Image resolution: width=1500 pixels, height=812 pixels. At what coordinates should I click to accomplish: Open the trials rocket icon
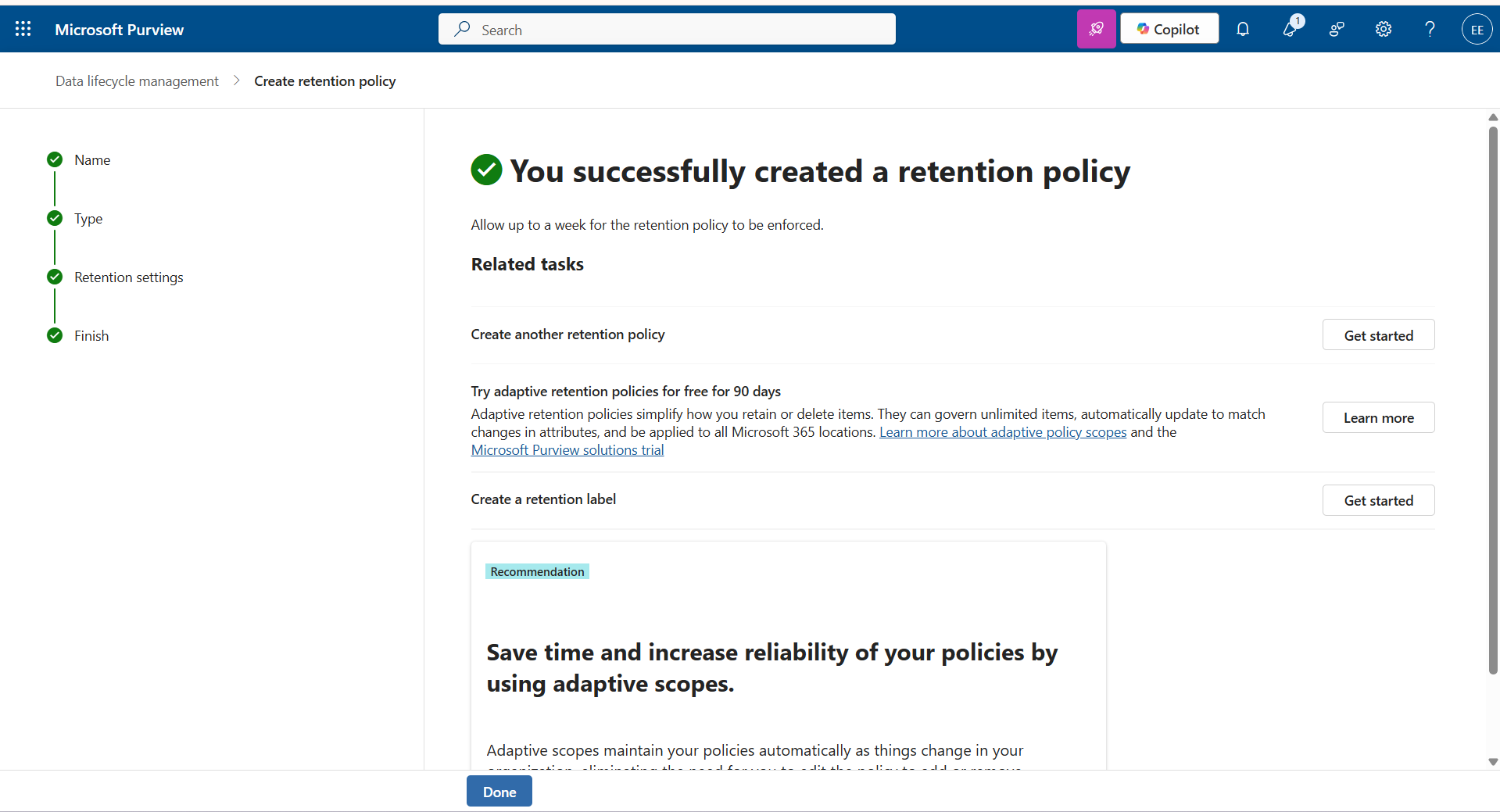click(x=1096, y=28)
